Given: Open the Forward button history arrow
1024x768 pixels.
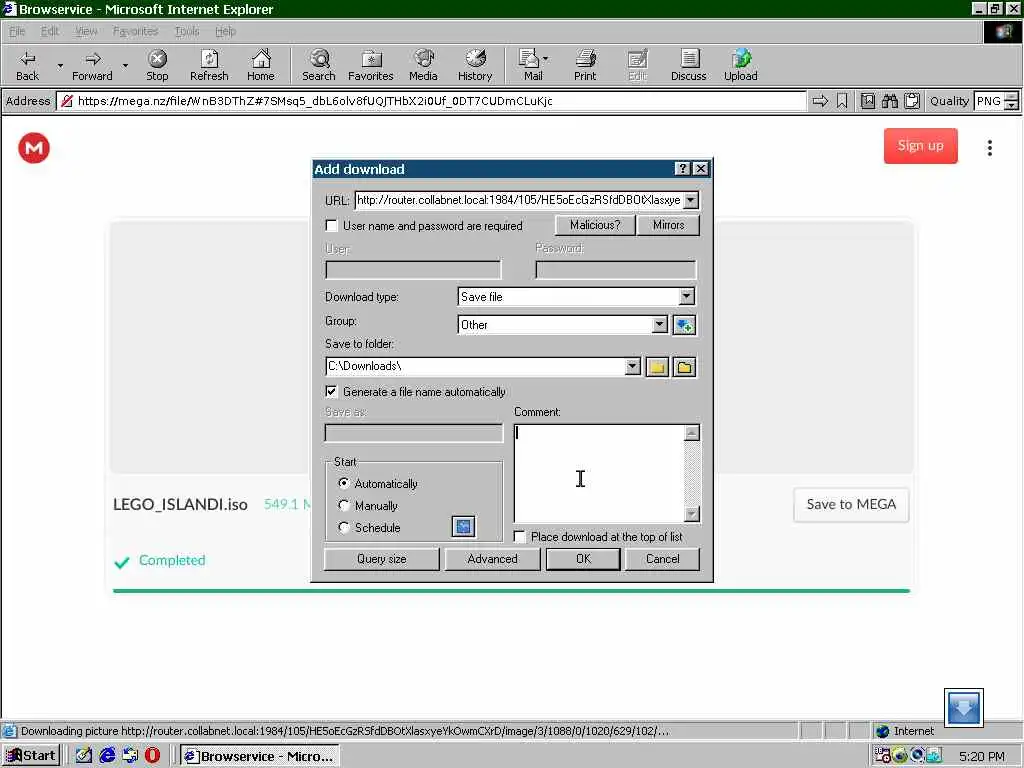Looking at the screenshot, I should [125, 65].
